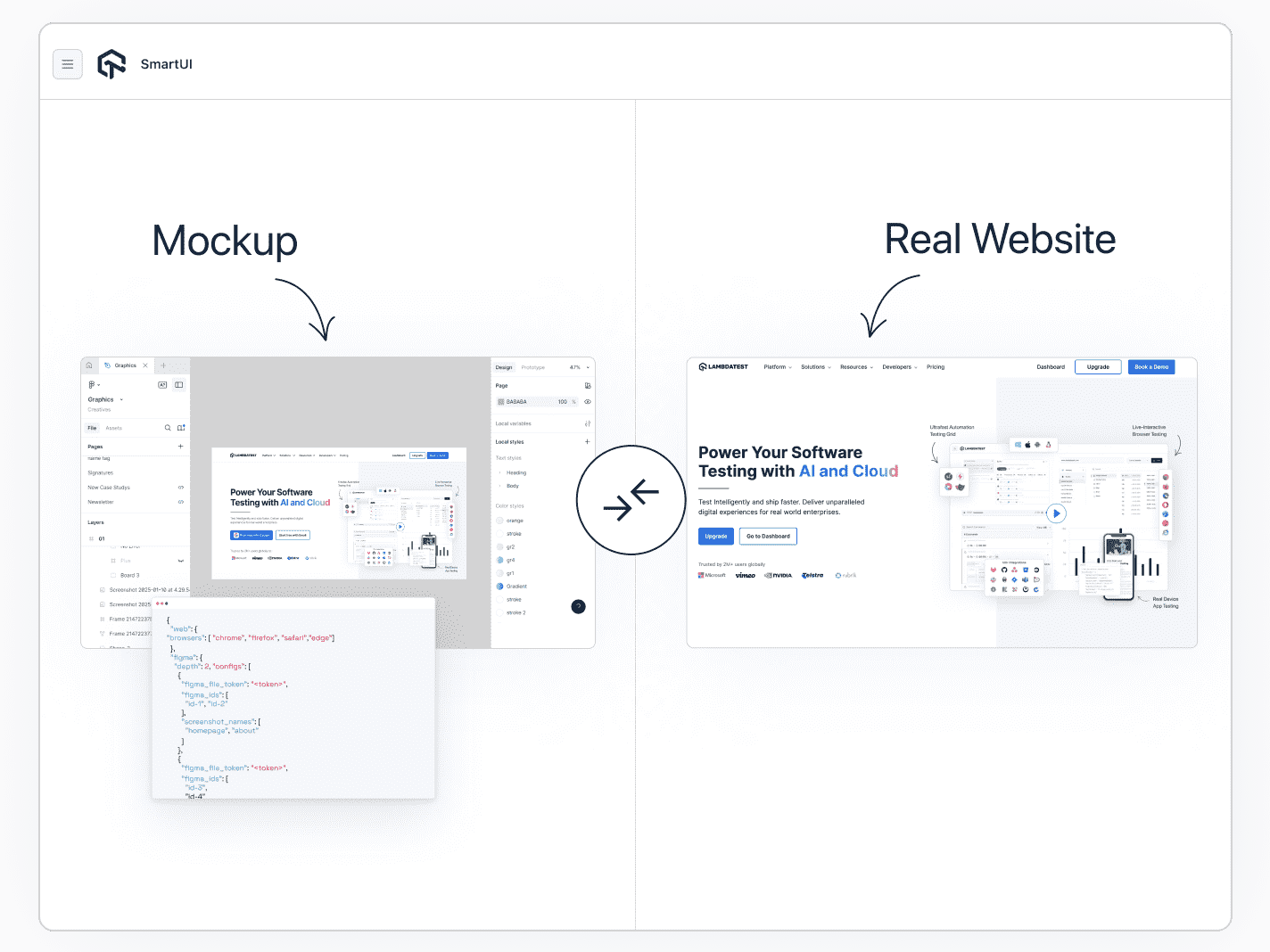The height and width of the screenshot is (952, 1270).
Task: Toggle the Figma sidebar panel icon
Action: tap(179, 385)
